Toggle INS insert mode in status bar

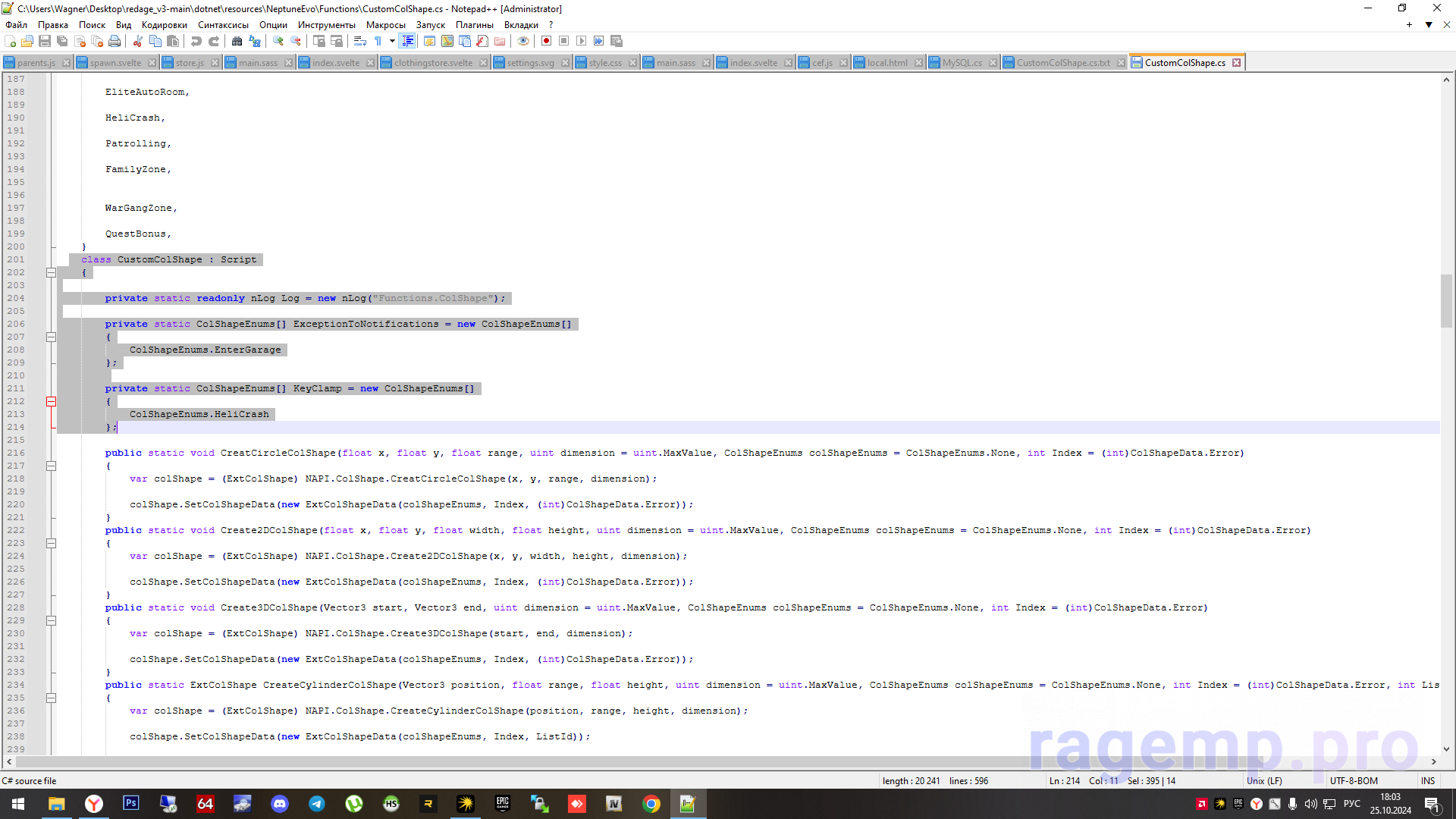1428,780
